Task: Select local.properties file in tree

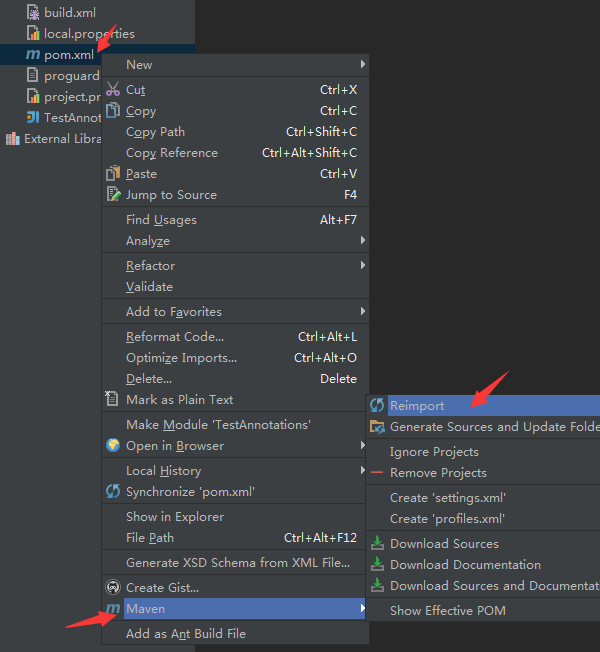Action: 89,34
